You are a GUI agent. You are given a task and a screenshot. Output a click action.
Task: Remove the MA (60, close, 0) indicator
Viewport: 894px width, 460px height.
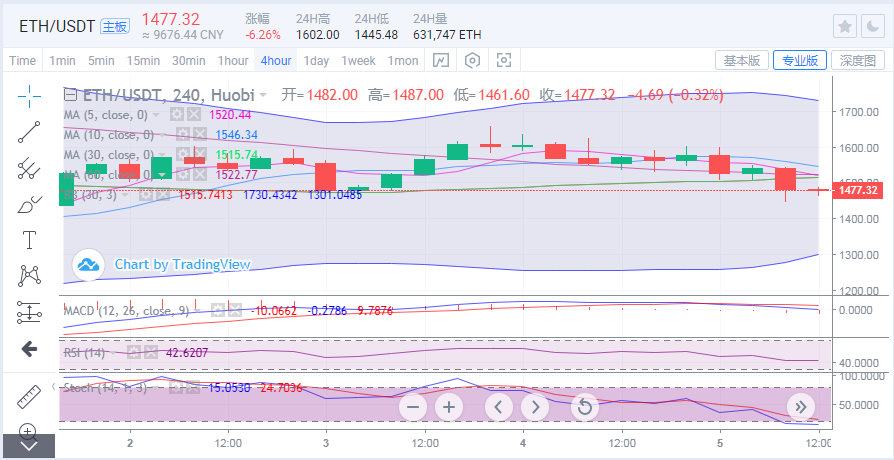[x=200, y=175]
